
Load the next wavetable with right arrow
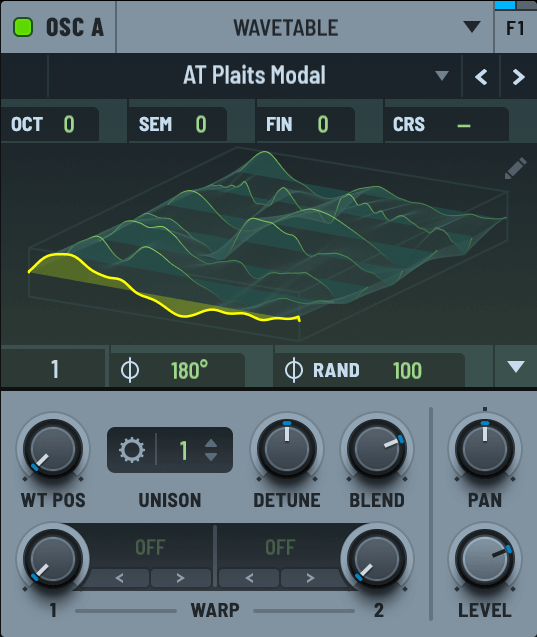[x=518, y=77]
